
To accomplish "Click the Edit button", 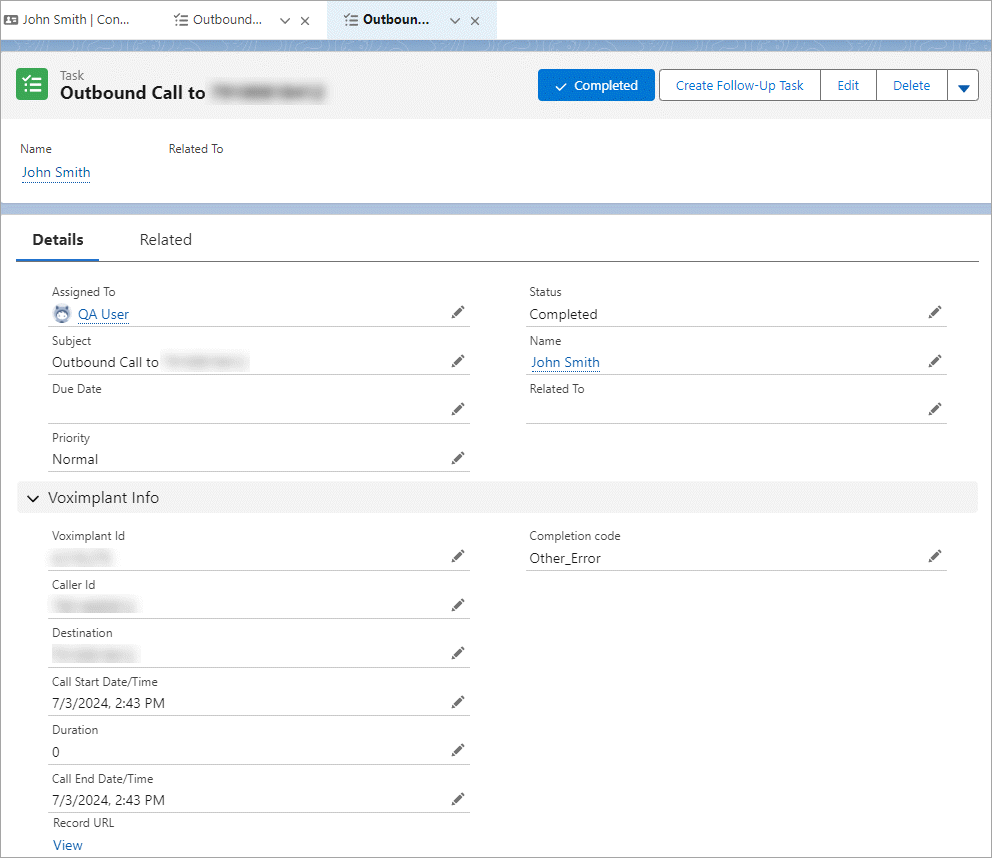I will (848, 85).
